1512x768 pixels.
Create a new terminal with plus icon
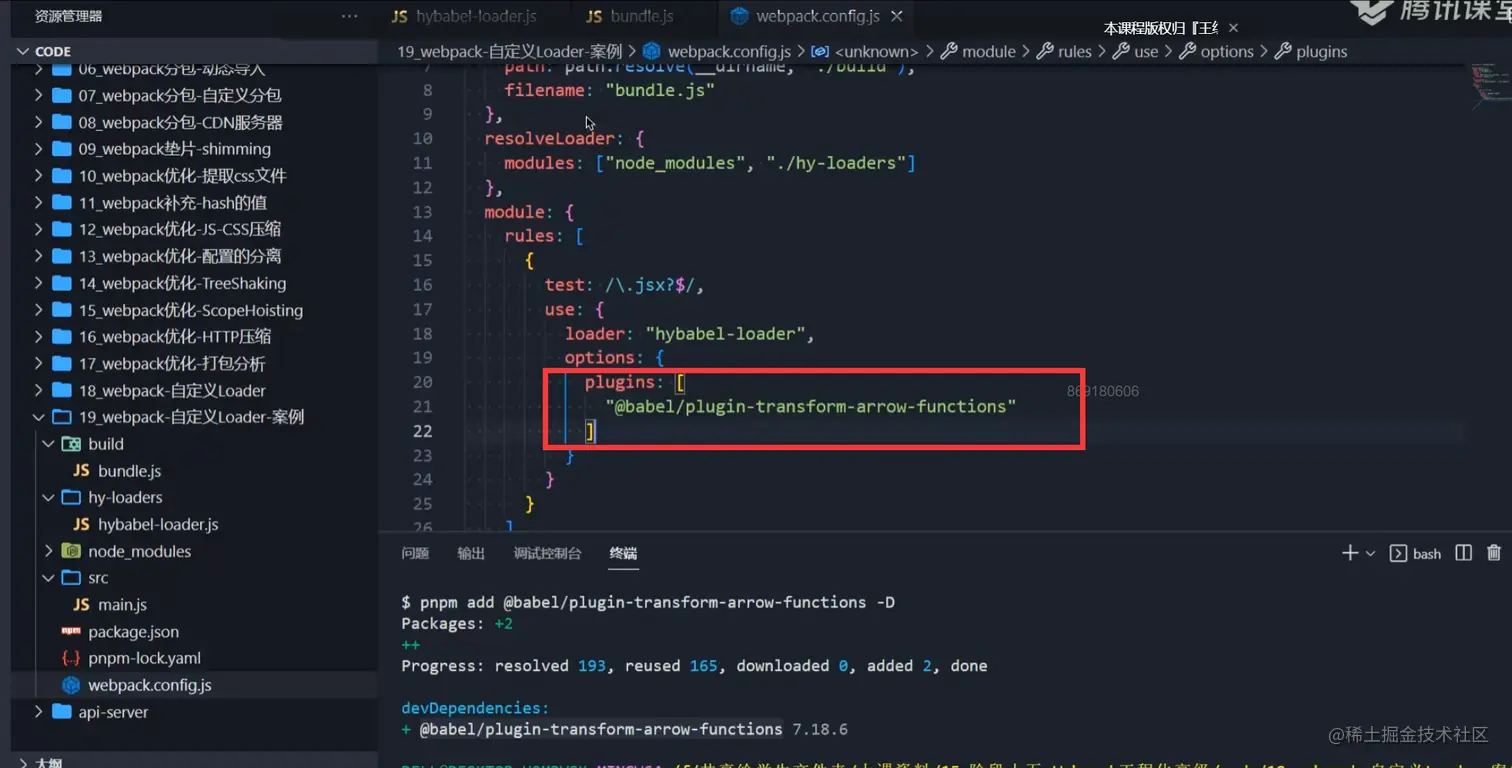tap(1349, 553)
